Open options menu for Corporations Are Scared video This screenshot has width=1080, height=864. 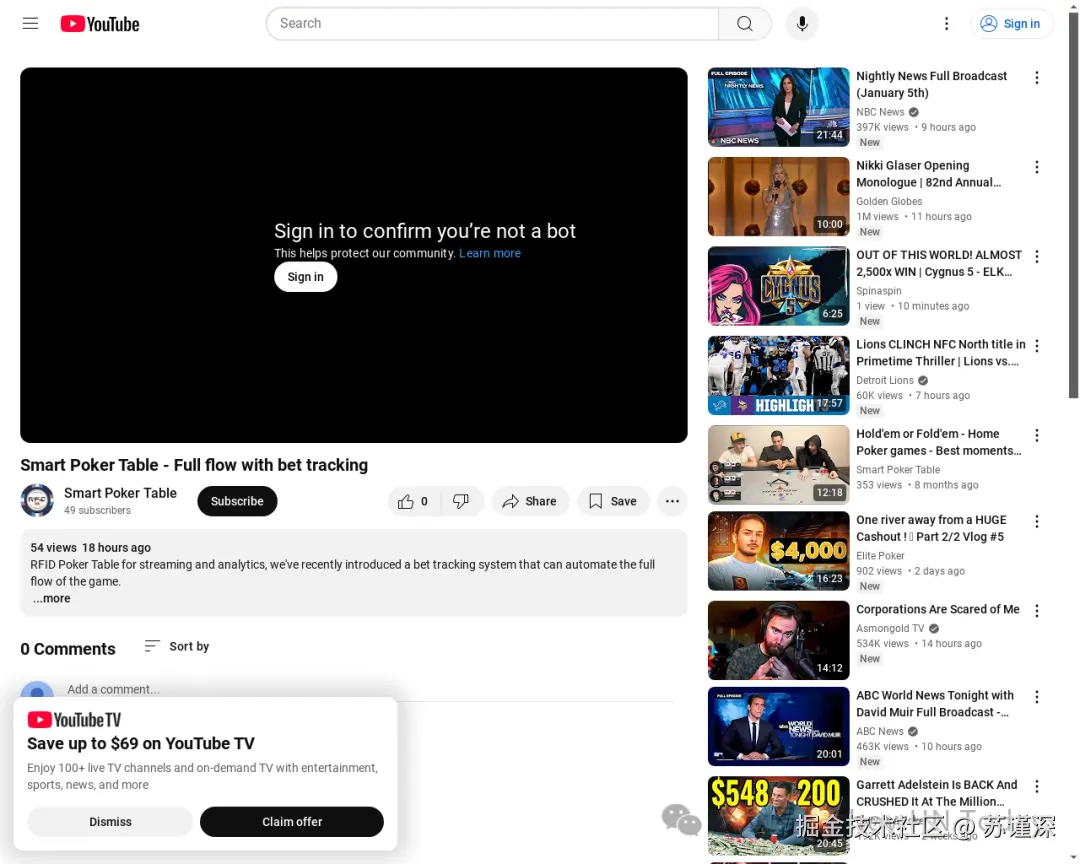click(x=1037, y=611)
